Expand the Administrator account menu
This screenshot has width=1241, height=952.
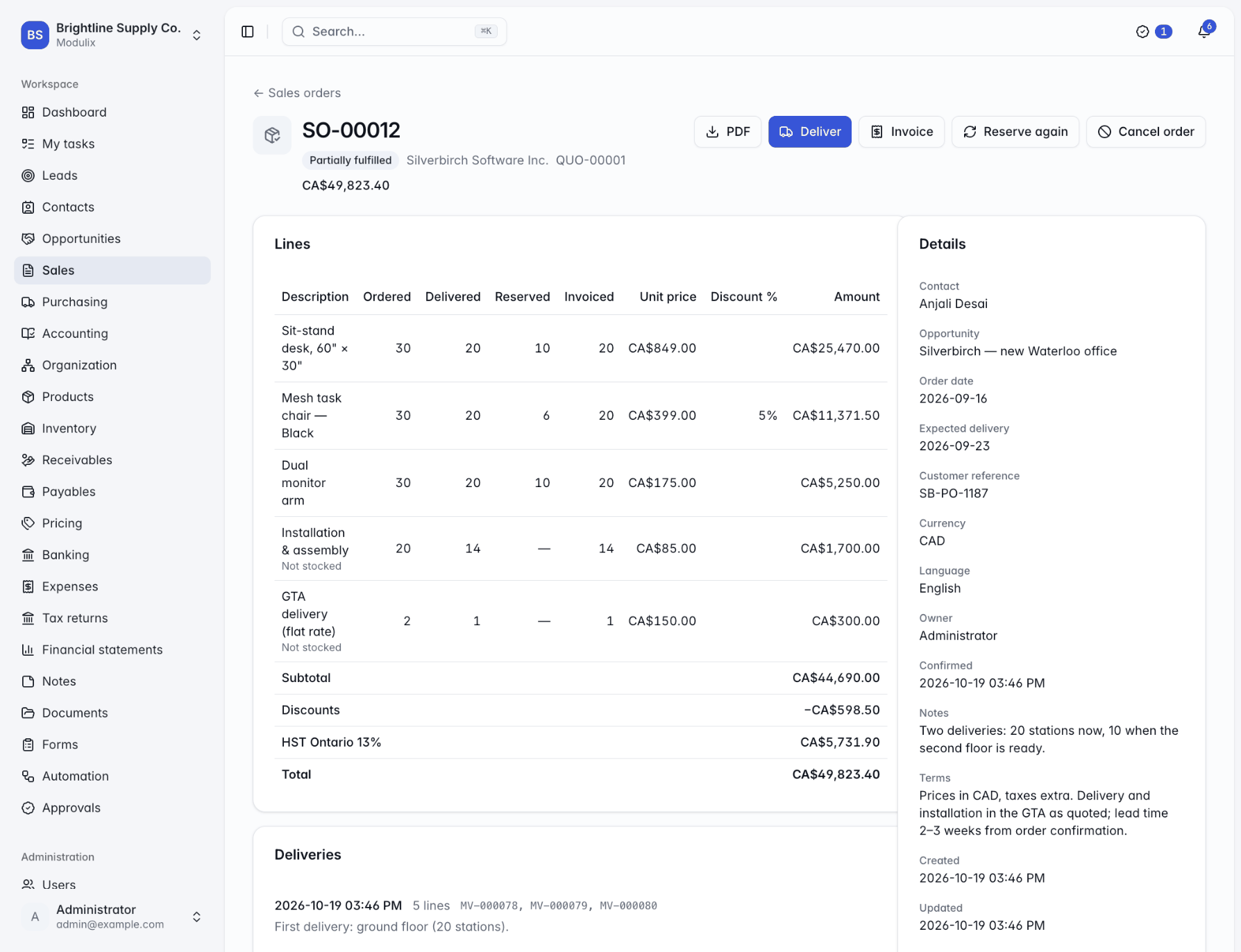[196, 917]
